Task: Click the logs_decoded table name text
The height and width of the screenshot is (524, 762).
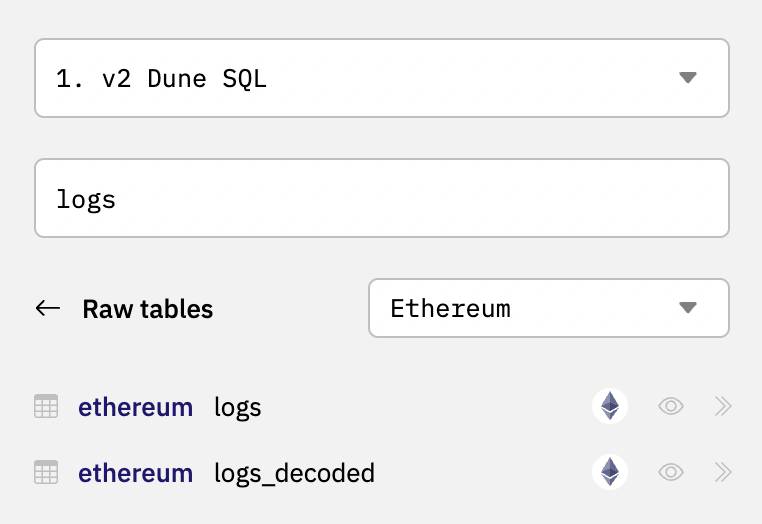Action: click(294, 473)
